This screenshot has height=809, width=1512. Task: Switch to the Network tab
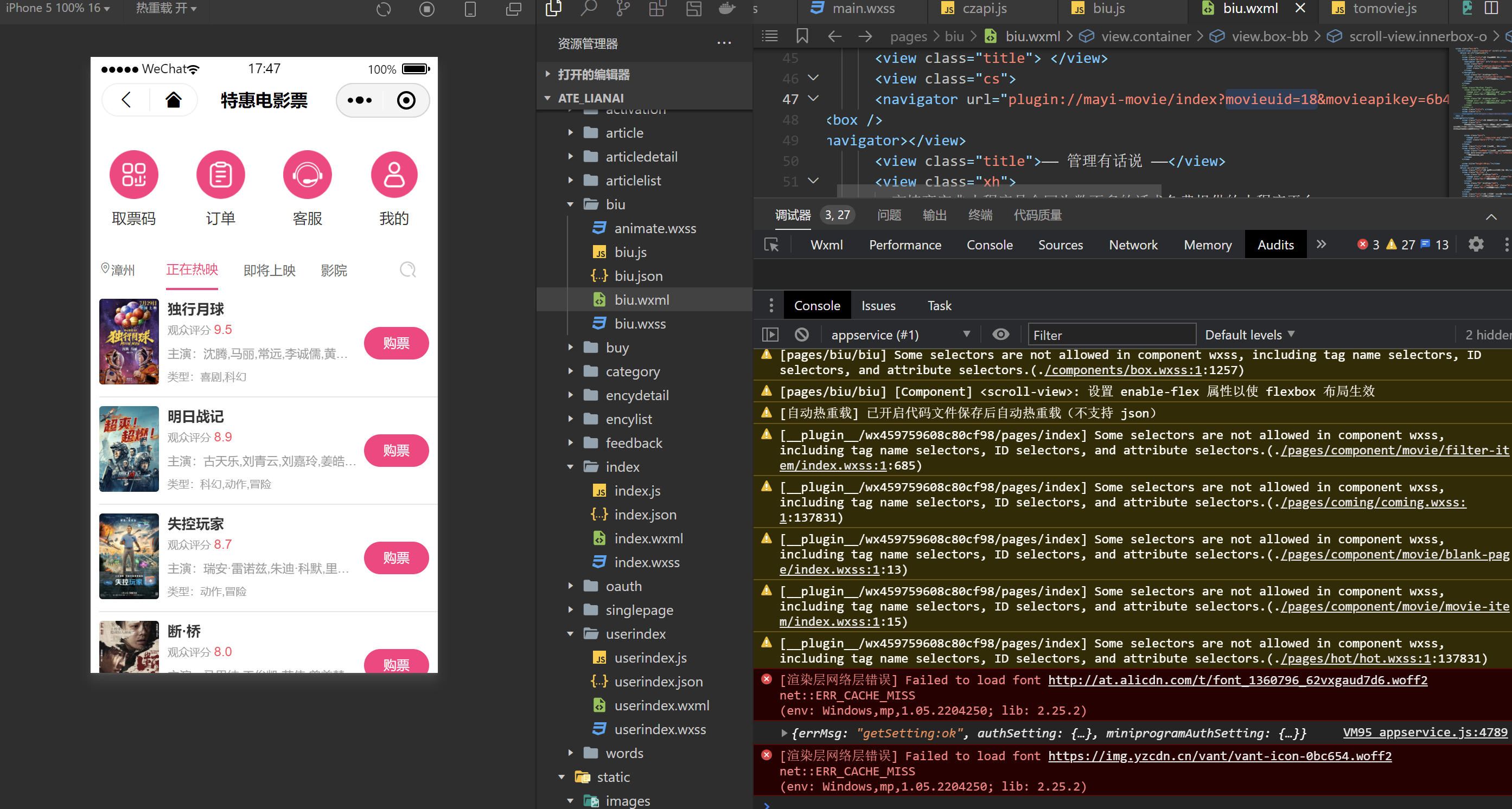click(x=1133, y=245)
